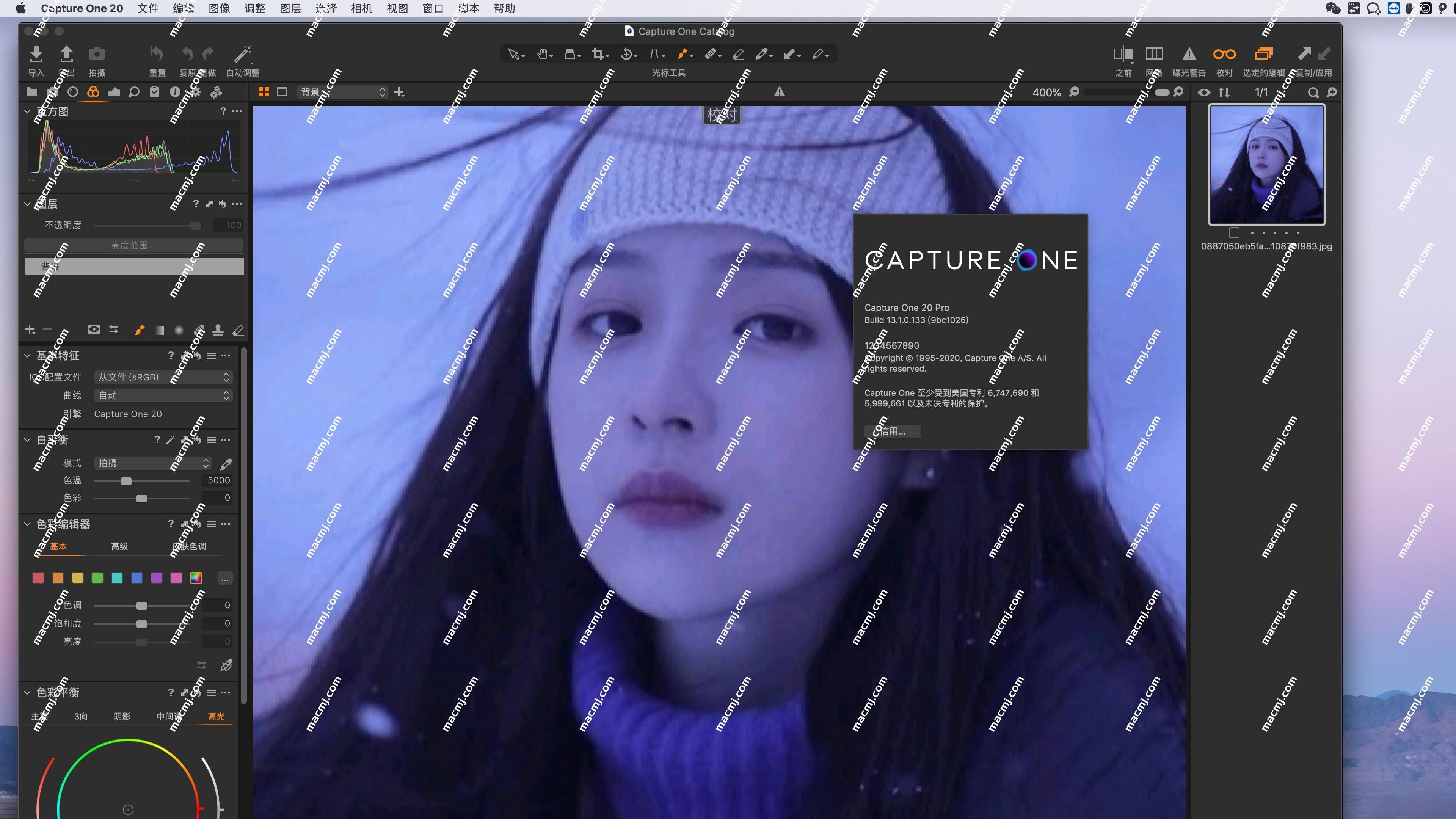Open white balance mode dropdown 拍摄
1456x819 pixels.
(152, 463)
